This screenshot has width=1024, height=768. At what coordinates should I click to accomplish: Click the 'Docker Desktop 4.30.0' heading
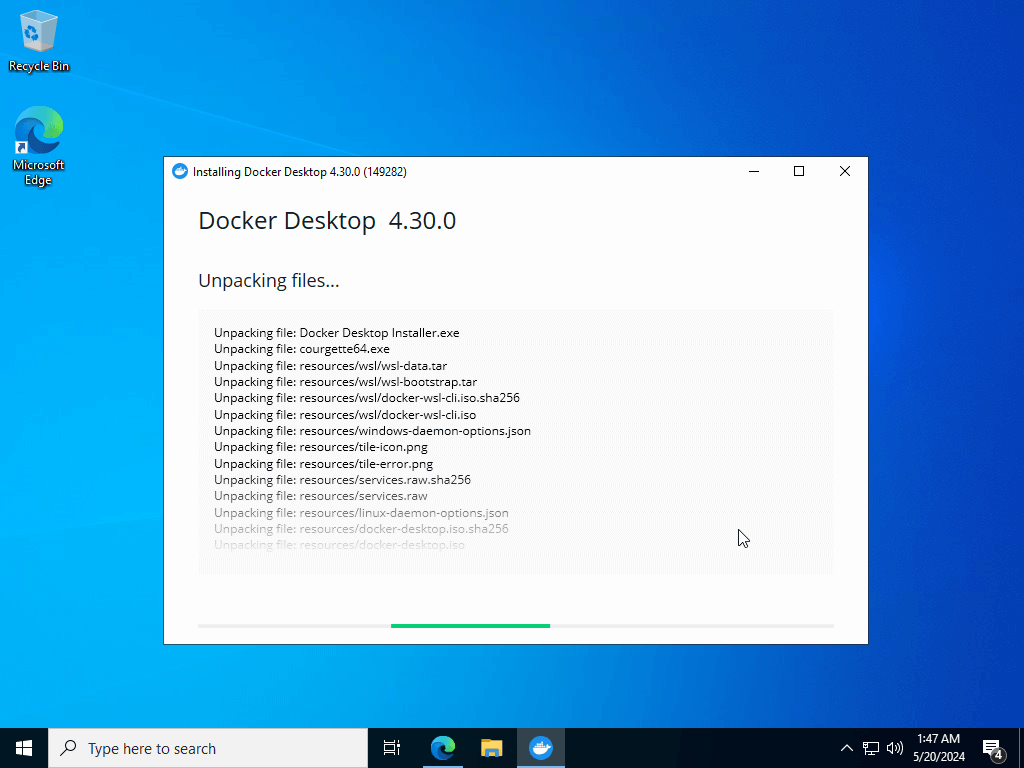327,221
